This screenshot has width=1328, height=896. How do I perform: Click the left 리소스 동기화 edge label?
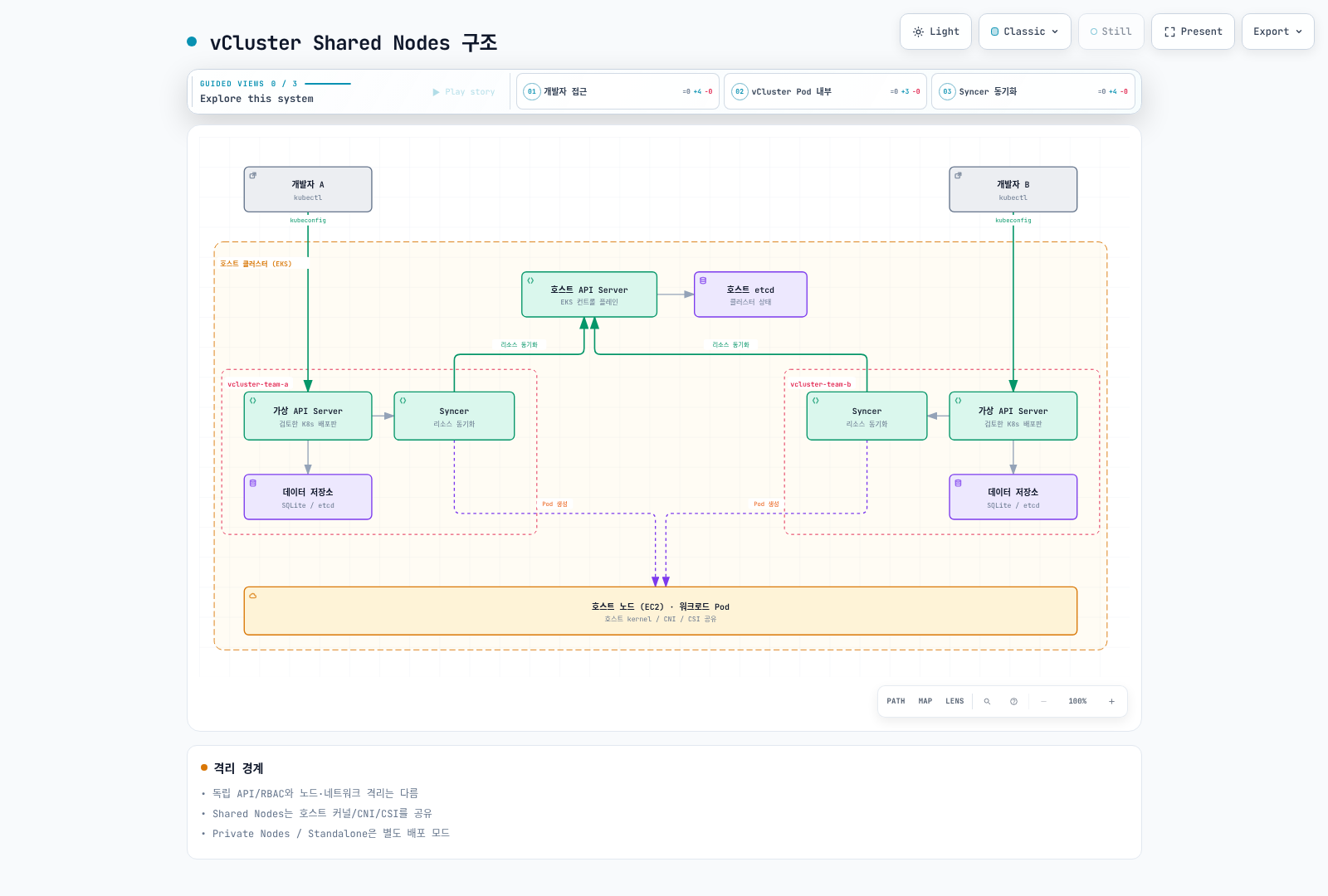(x=519, y=344)
